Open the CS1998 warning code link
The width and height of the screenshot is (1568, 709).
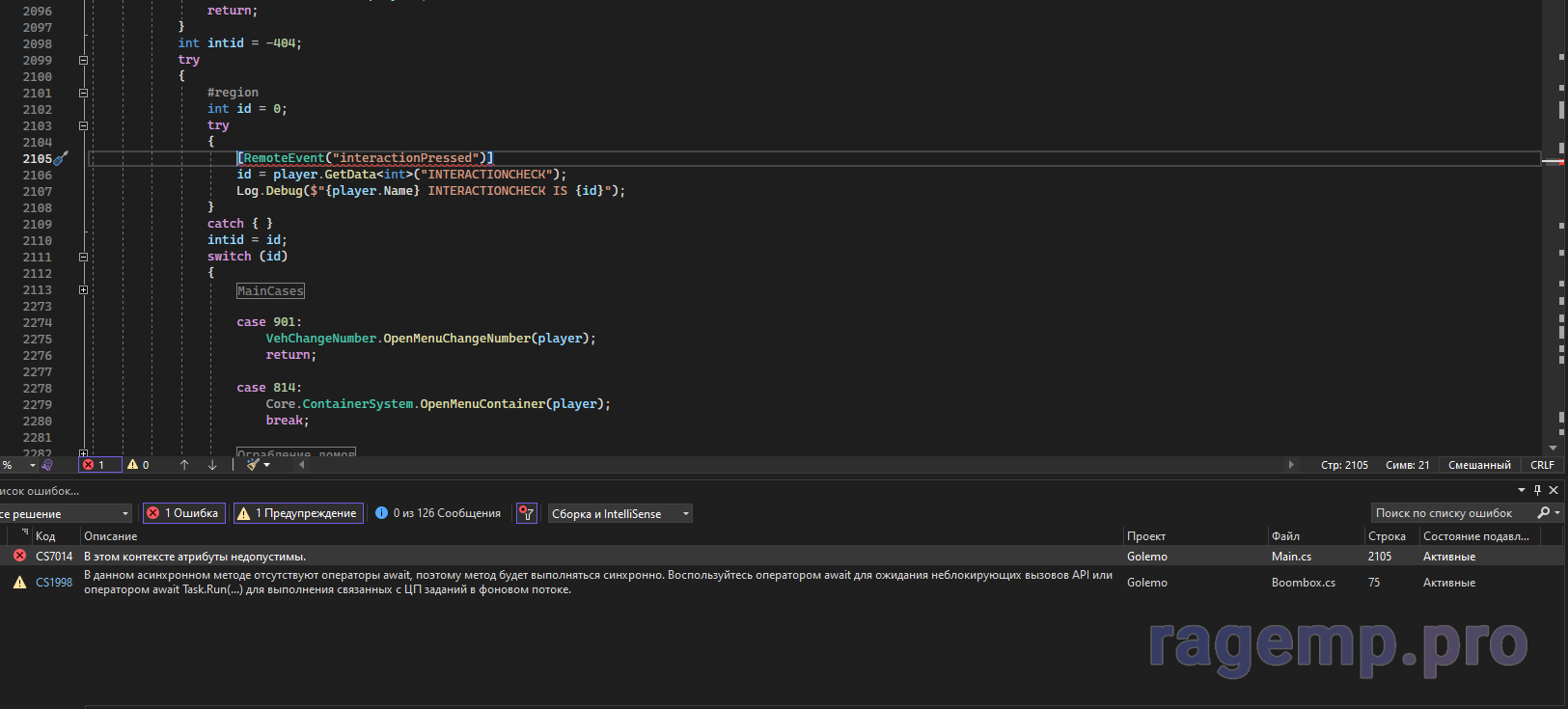[54, 583]
